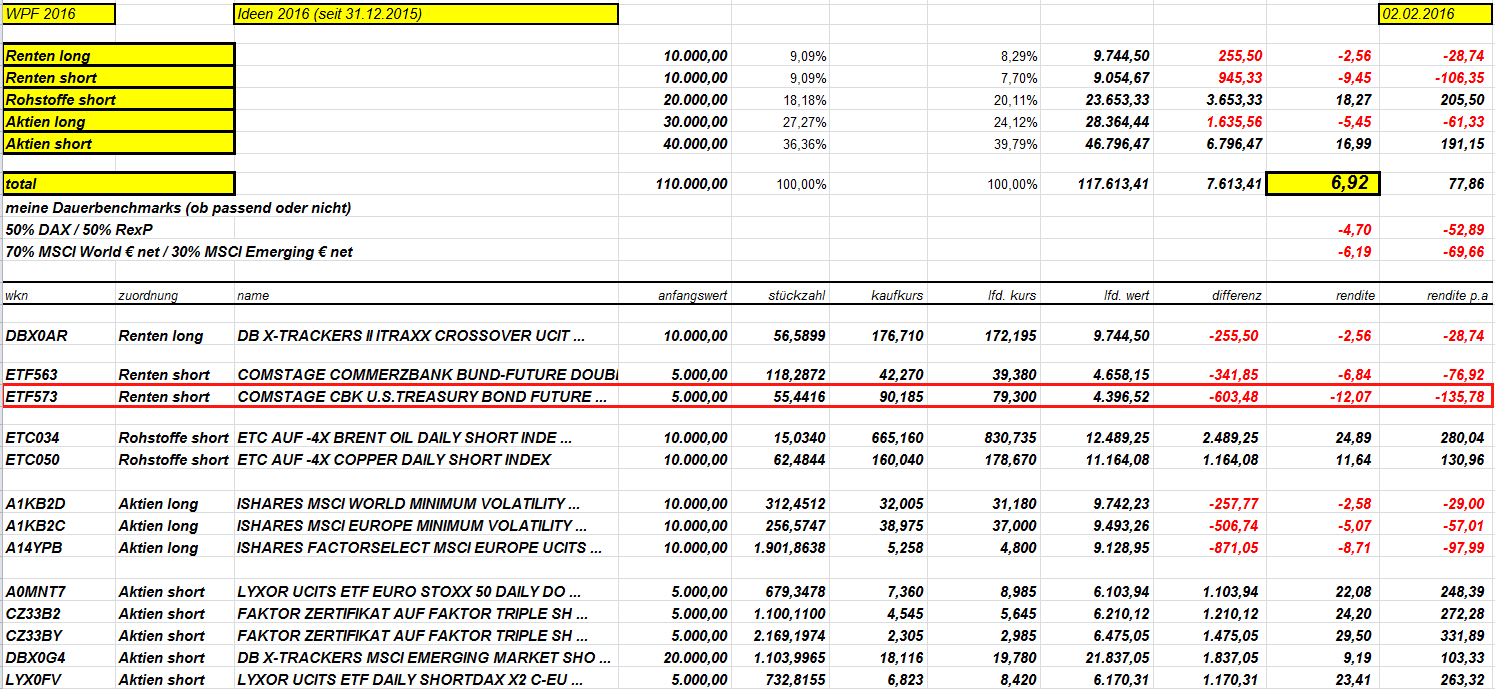Select the 'lfd. wert' column header
Screen dimensions: 1495x689
[1127, 296]
